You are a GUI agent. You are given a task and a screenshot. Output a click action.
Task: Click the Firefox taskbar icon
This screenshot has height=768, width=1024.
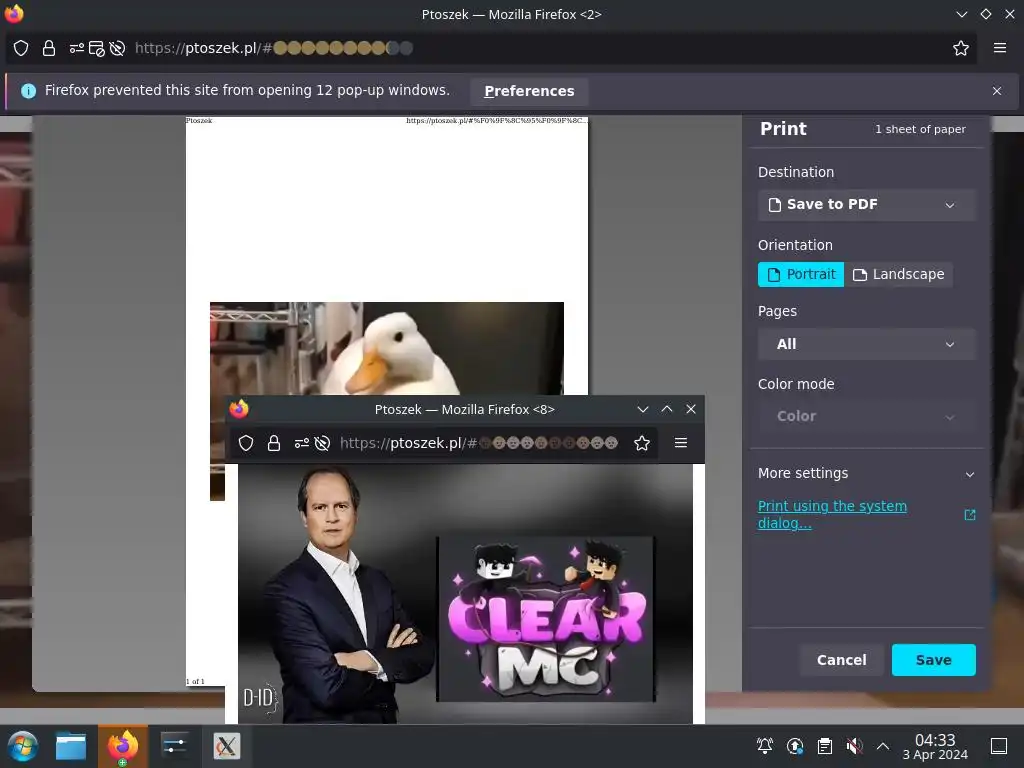pos(123,746)
